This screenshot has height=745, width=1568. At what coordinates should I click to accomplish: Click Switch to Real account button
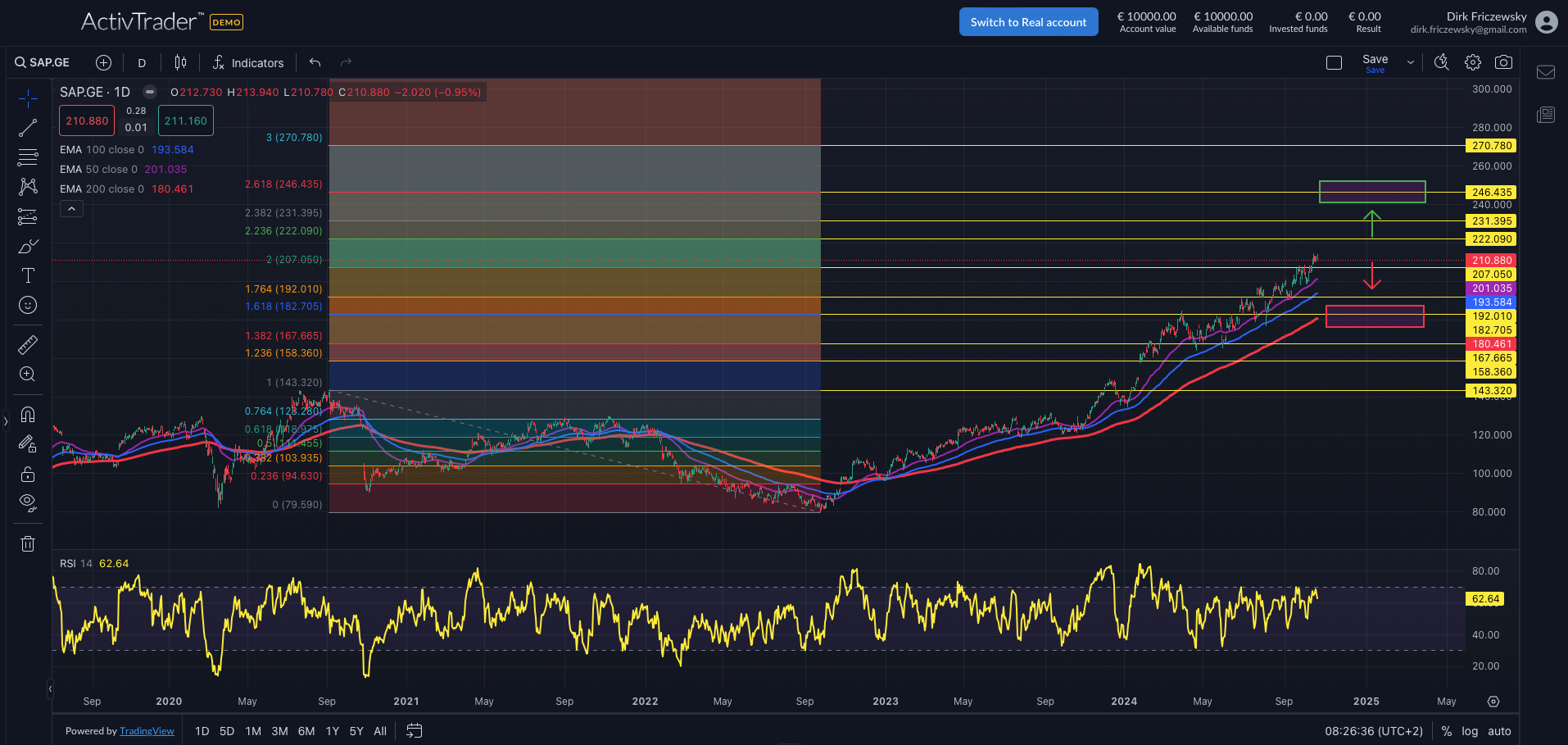click(1028, 22)
